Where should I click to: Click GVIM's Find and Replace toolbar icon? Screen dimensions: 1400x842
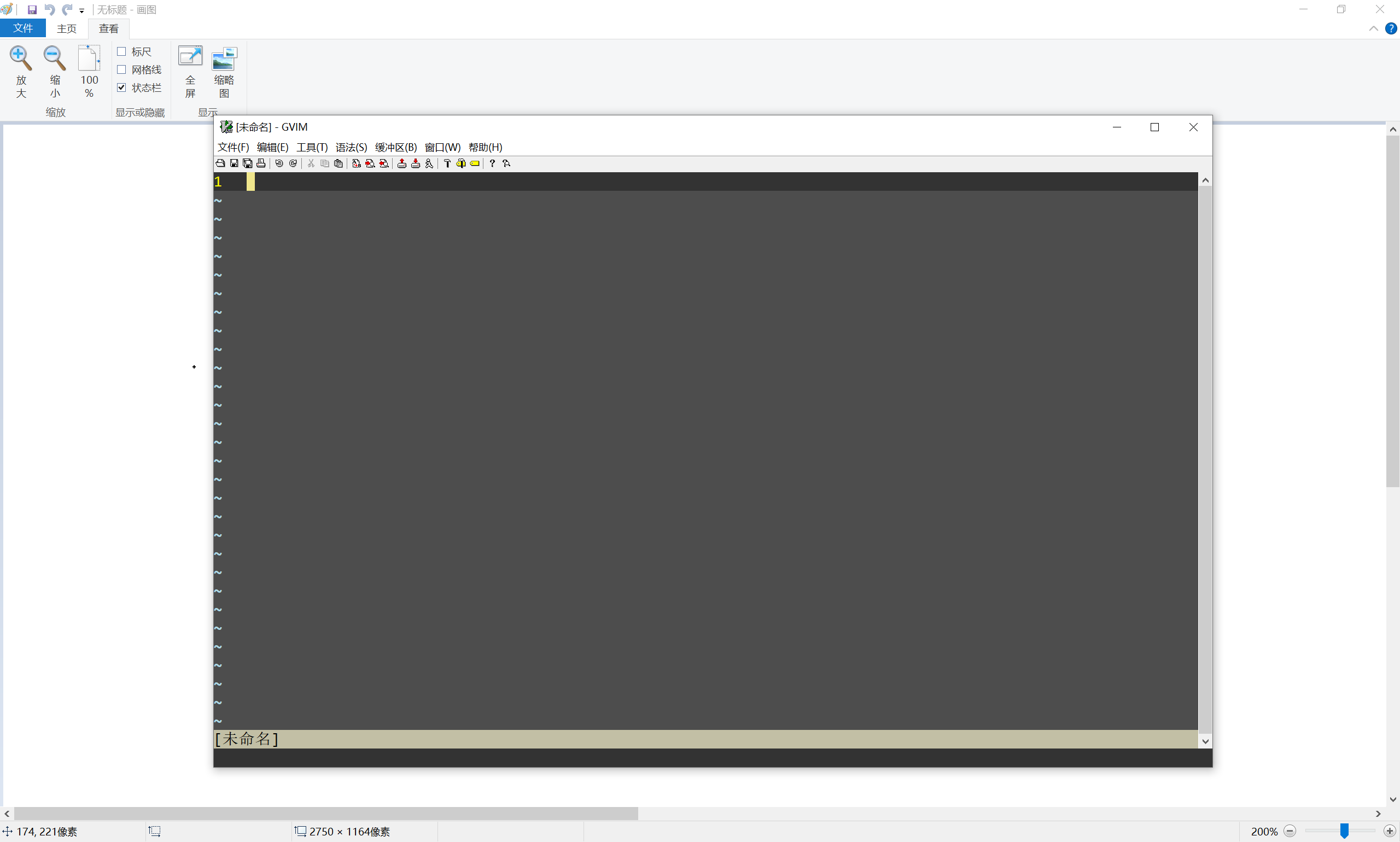357,163
